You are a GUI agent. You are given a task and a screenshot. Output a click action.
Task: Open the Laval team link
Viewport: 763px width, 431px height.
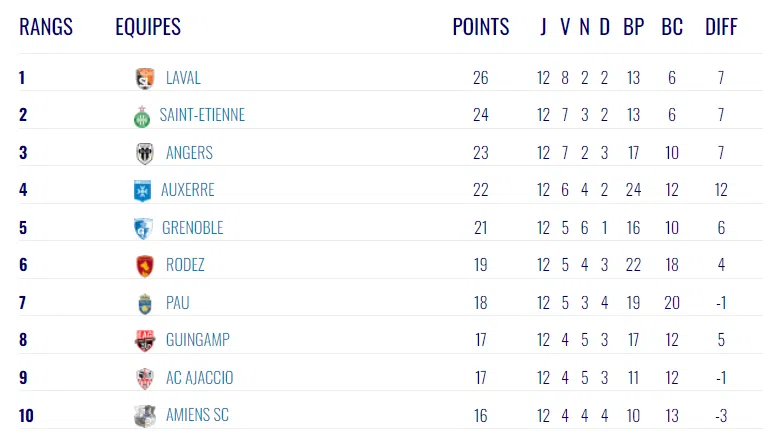(183, 78)
